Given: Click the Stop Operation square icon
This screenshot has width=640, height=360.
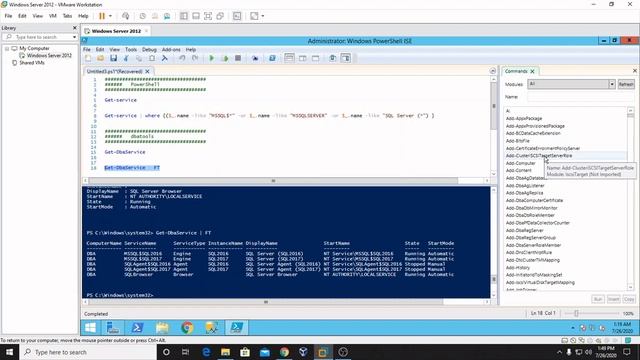Looking at the screenshot, I should tap(238, 58).
